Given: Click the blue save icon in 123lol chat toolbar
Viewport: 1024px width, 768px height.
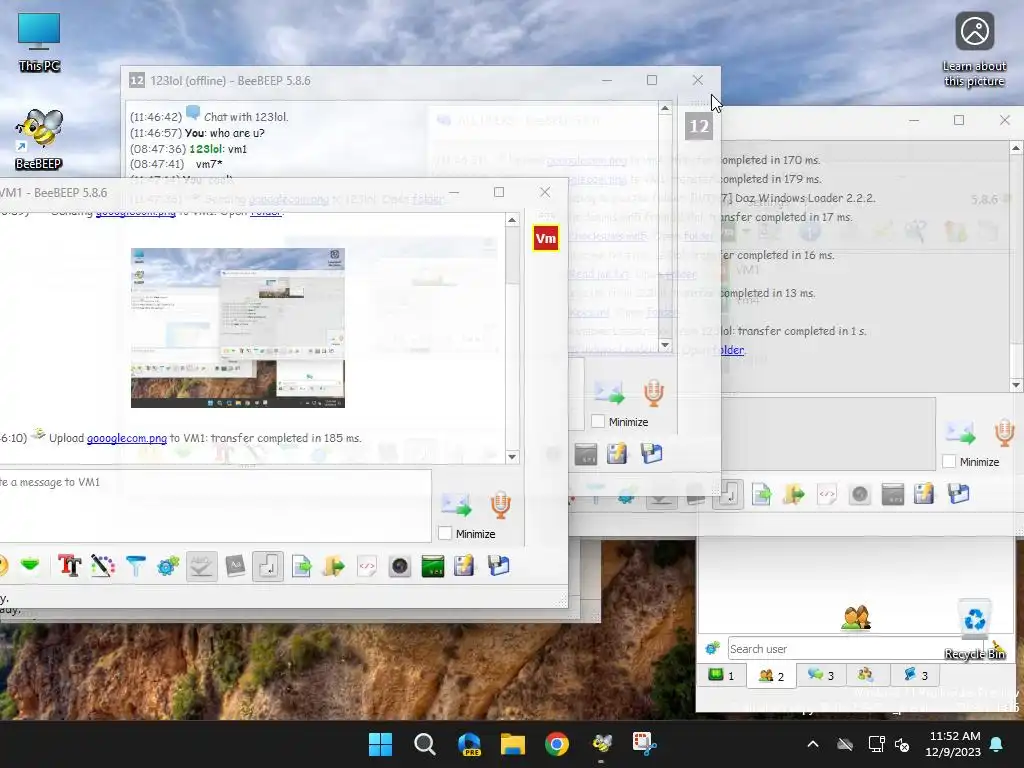Looking at the screenshot, I should tap(651, 454).
